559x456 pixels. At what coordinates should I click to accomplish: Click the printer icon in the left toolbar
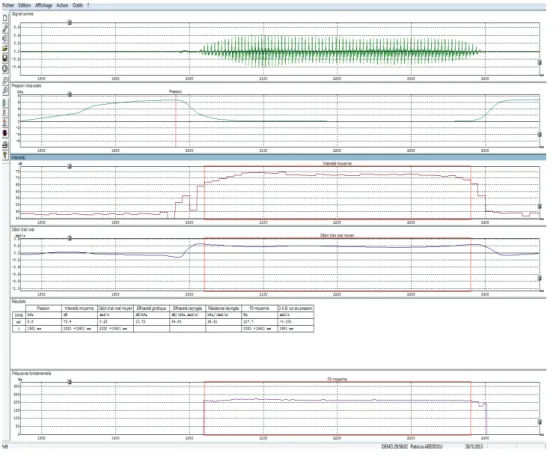(5, 145)
